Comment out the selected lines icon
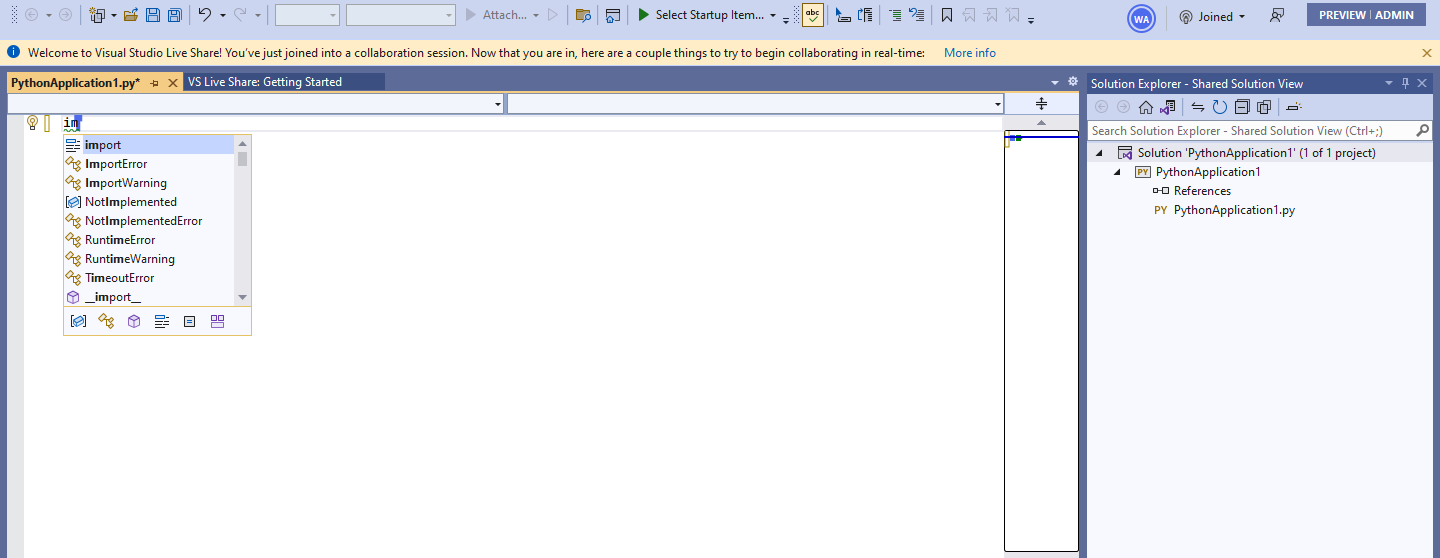 (894, 15)
